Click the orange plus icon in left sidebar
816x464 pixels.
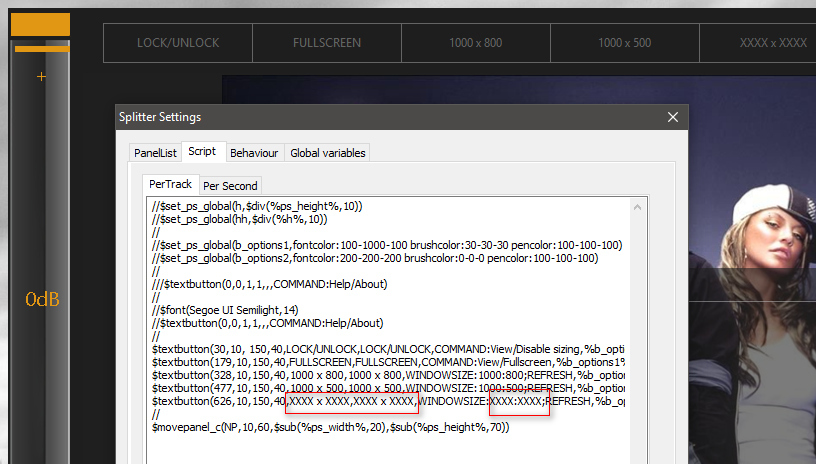pos(41,77)
